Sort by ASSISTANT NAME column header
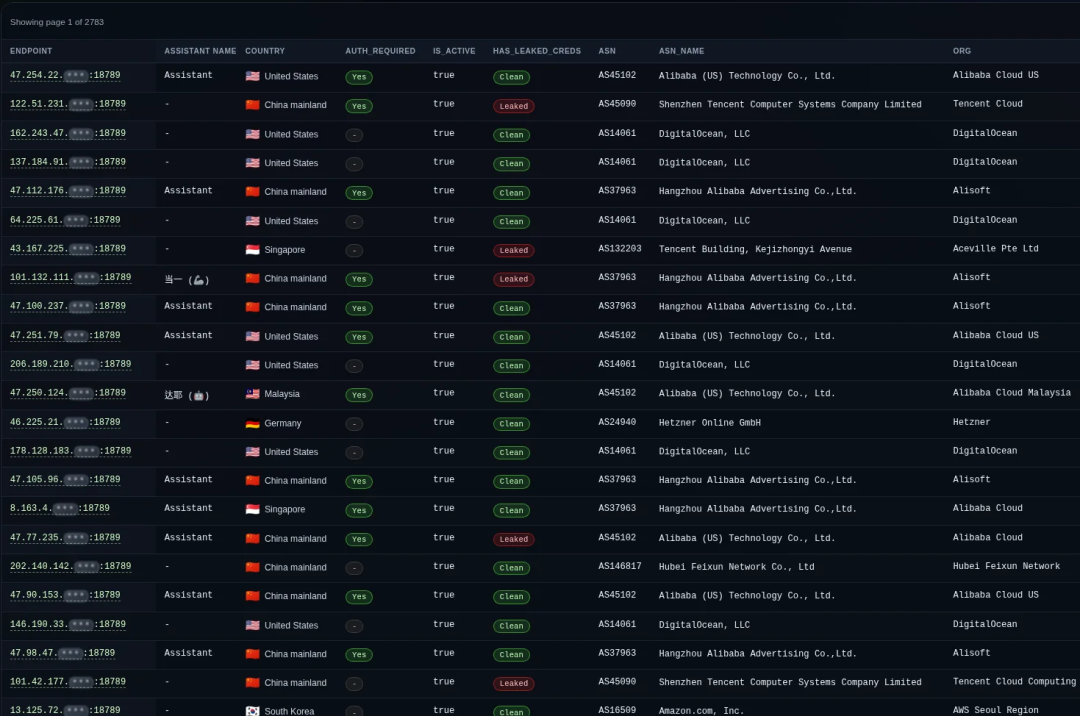Viewport: 1080px width, 716px height. click(x=200, y=51)
